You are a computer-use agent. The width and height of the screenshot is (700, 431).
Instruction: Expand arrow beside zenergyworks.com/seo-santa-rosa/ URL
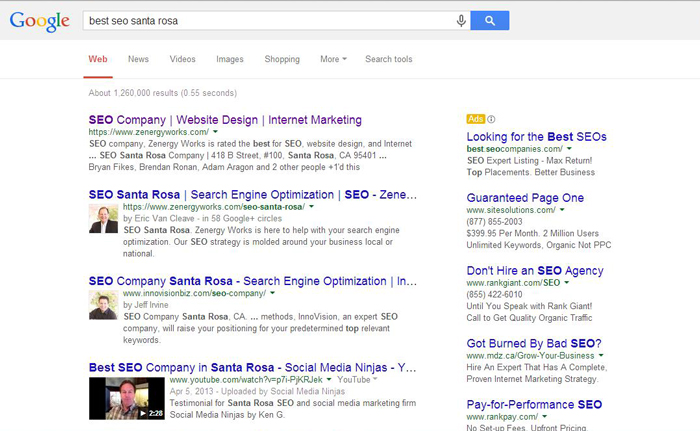(311, 207)
